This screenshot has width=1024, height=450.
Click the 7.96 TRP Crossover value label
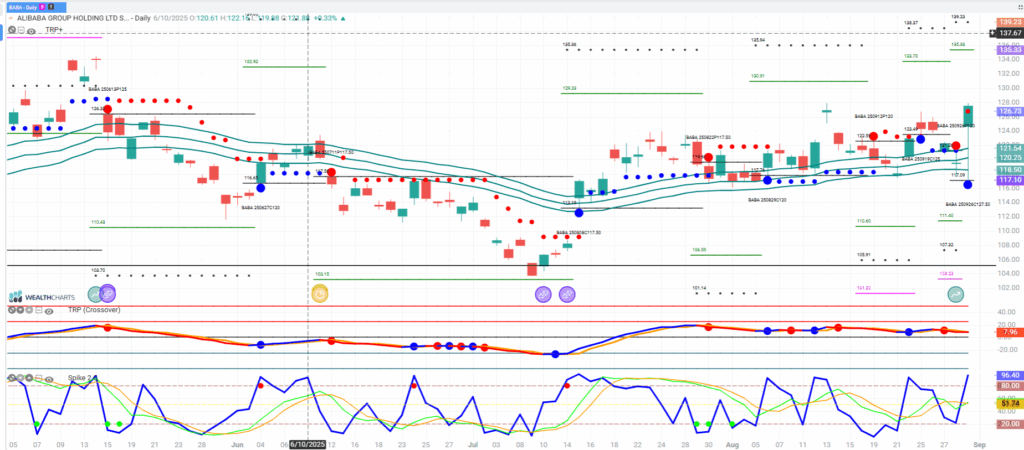click(x=1009, y=332)
